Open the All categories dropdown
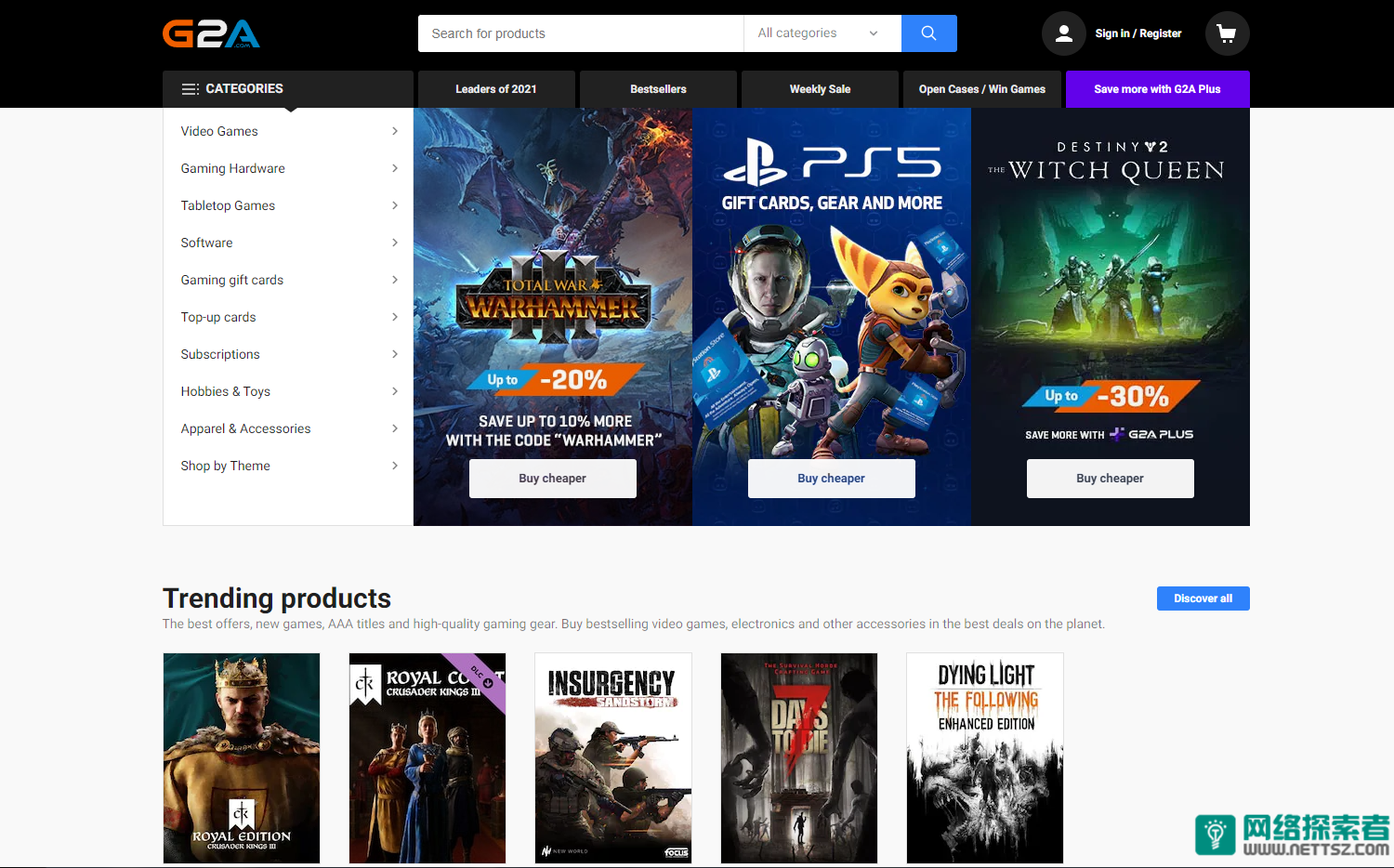1394x868 pixels. coord(822,33)
